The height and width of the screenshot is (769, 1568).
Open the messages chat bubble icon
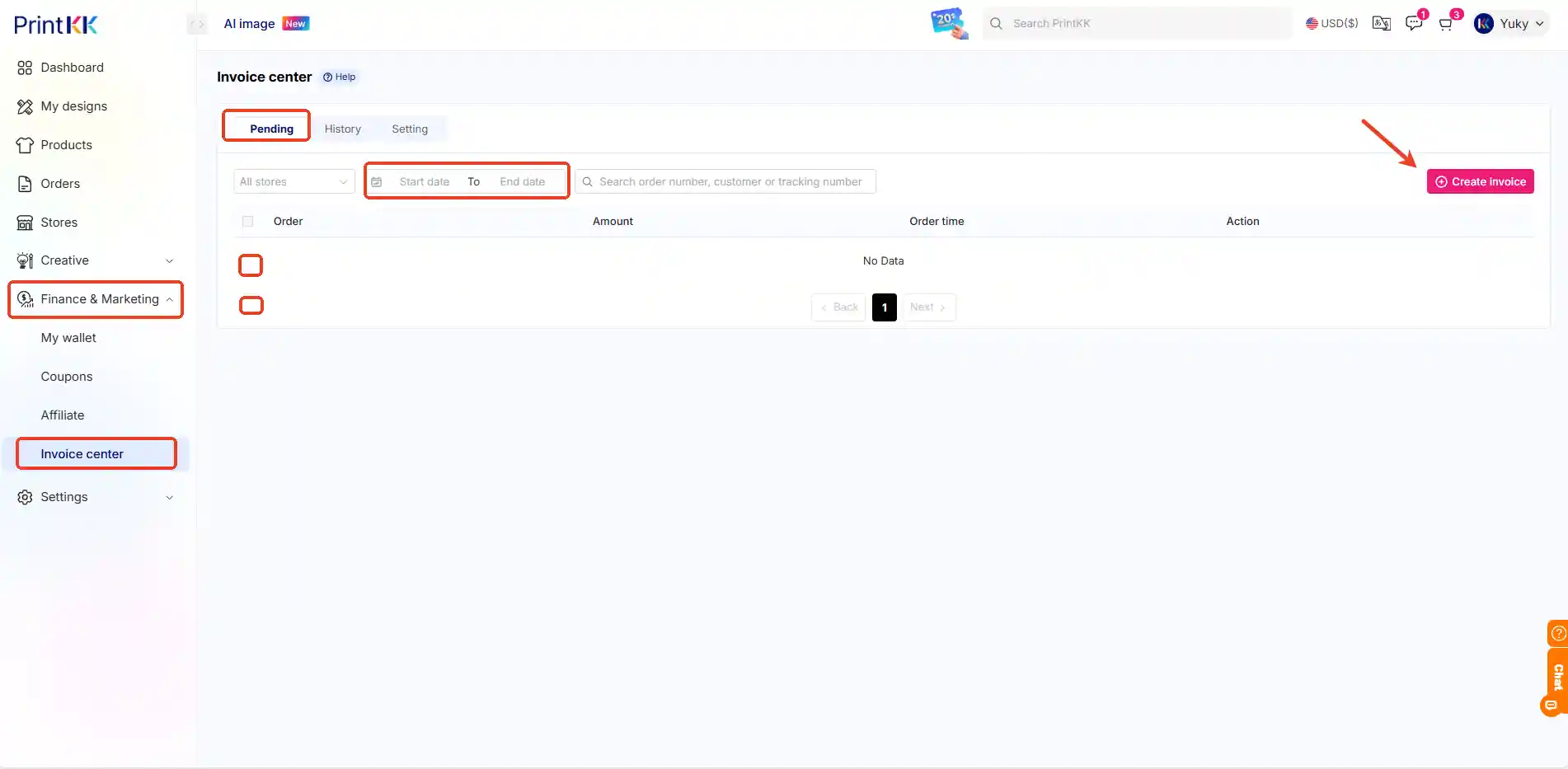tap(1413, 23)
